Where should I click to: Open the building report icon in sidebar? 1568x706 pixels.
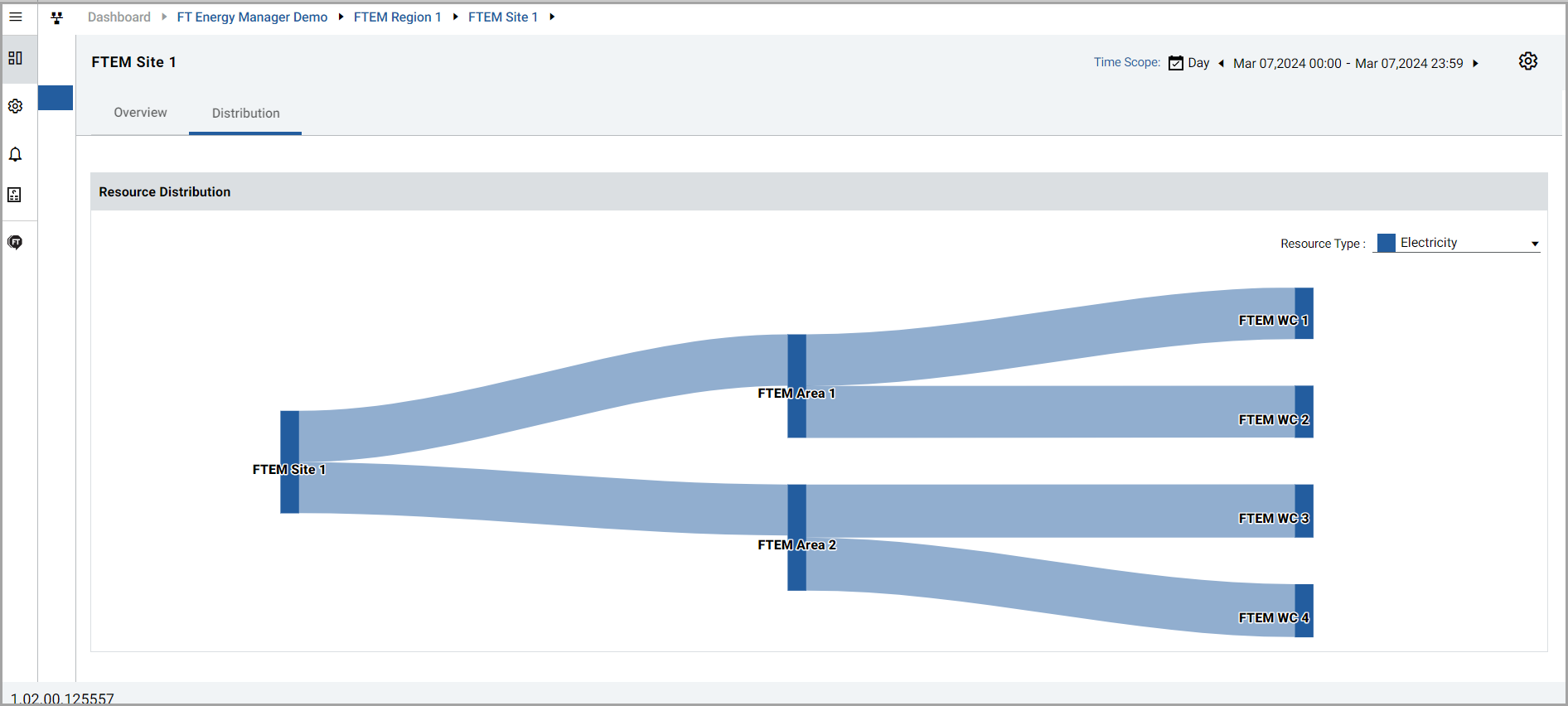(15, 195)
